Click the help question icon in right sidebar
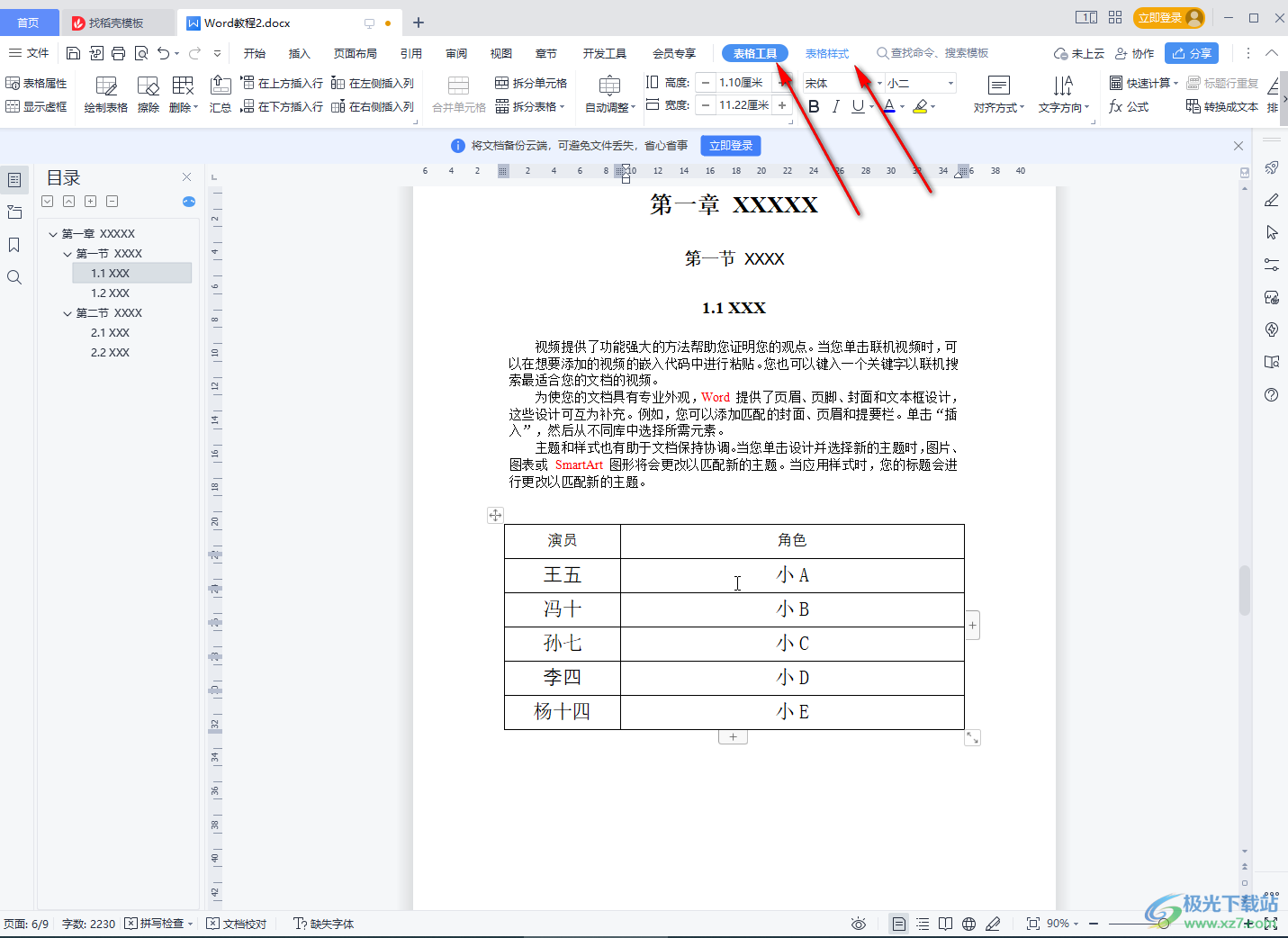This screenshot has height=938, width=1288. click(x=1271, y=394)
